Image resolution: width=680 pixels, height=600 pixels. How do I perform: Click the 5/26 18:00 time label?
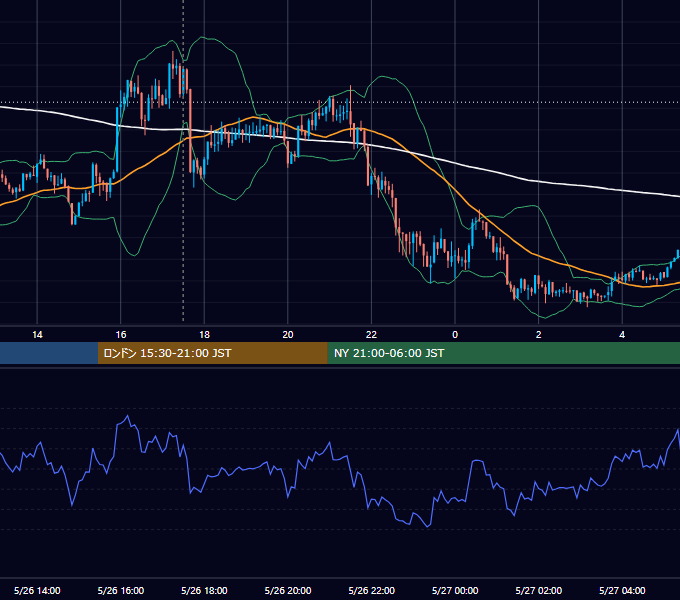click(x=204, y=590)
